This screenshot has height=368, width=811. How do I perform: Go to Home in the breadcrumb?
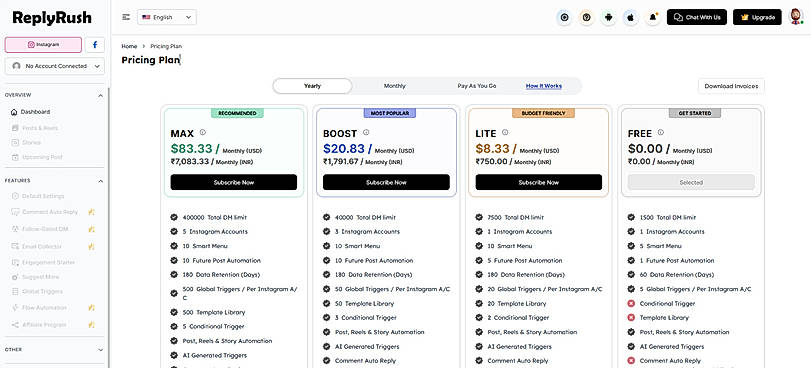click(129, 47)
